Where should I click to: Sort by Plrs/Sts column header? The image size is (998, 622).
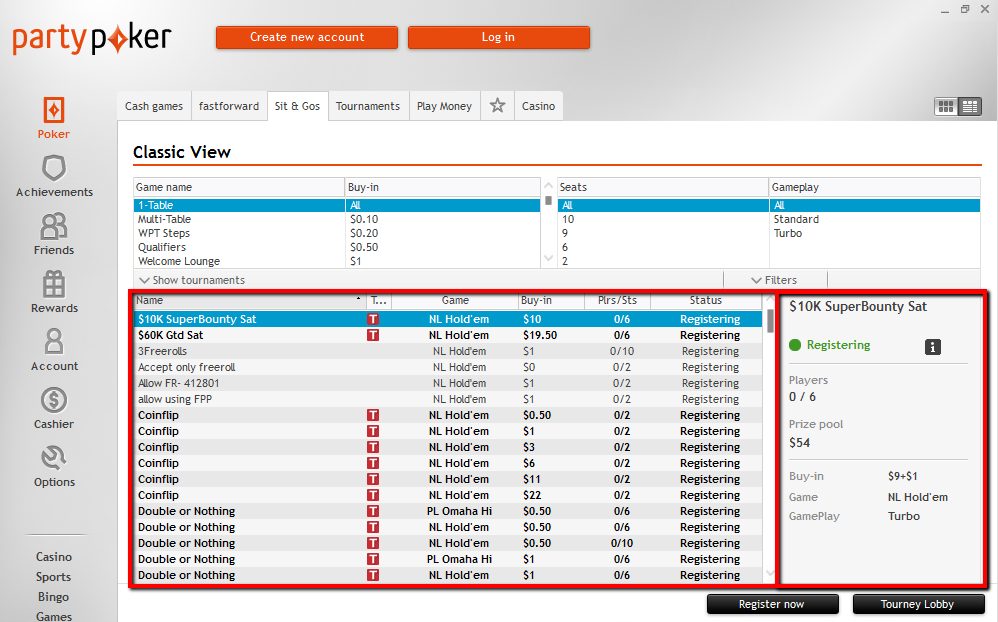coord(617,300)
